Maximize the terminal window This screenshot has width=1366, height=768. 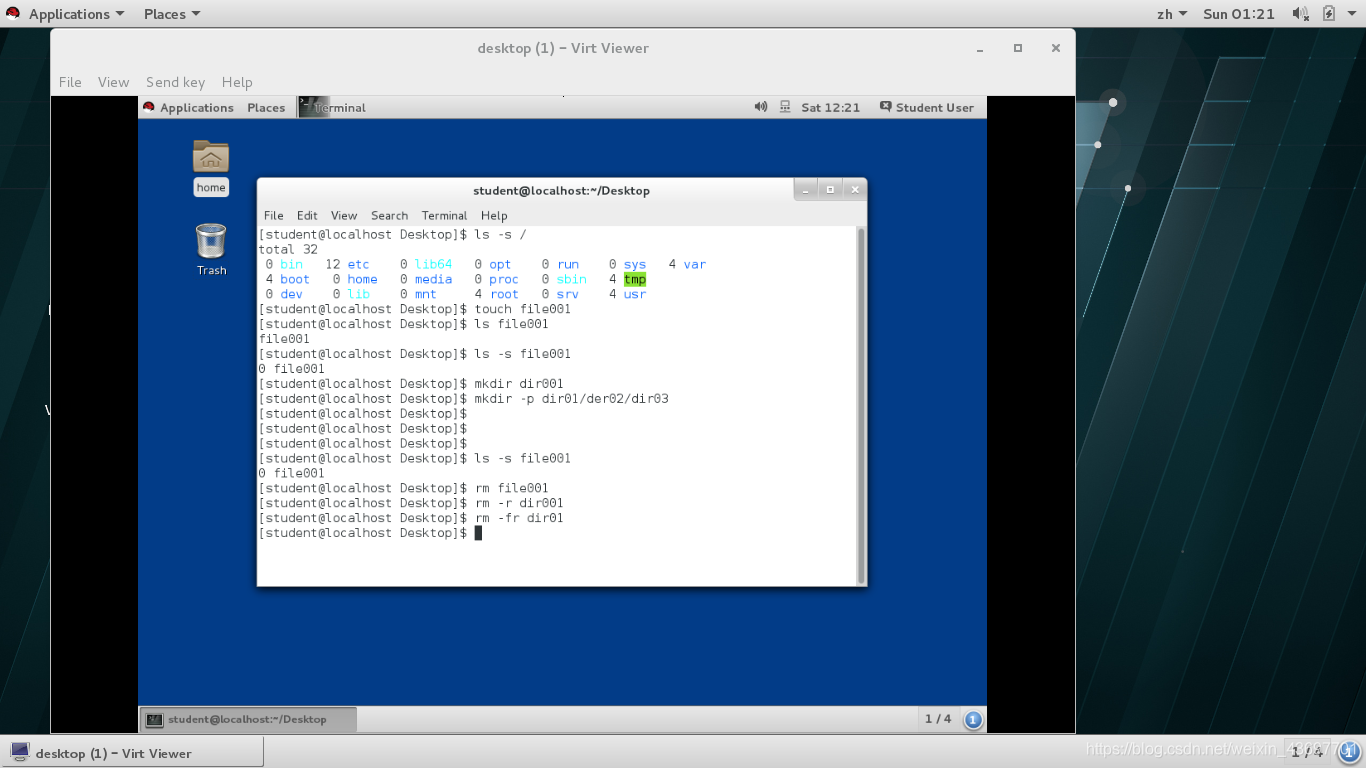(x=830, y=189)
